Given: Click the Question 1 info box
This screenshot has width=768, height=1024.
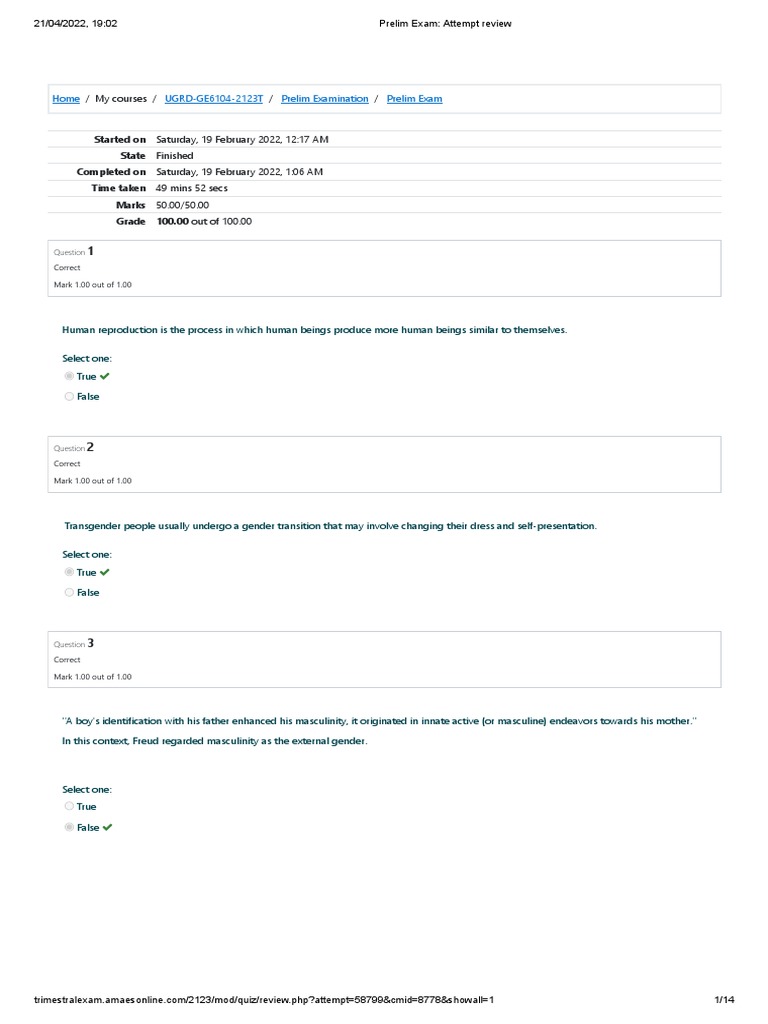Looking at the screenshot, I should [x=384, y=268].
